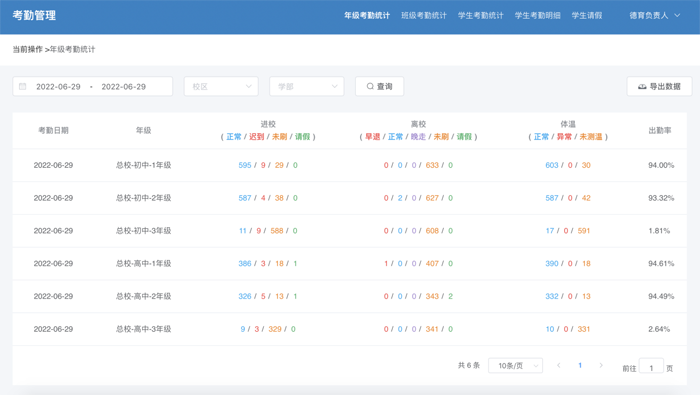Click the 603 normal temperature count
This screenshot has width=700, height=395.
[552, 165]
